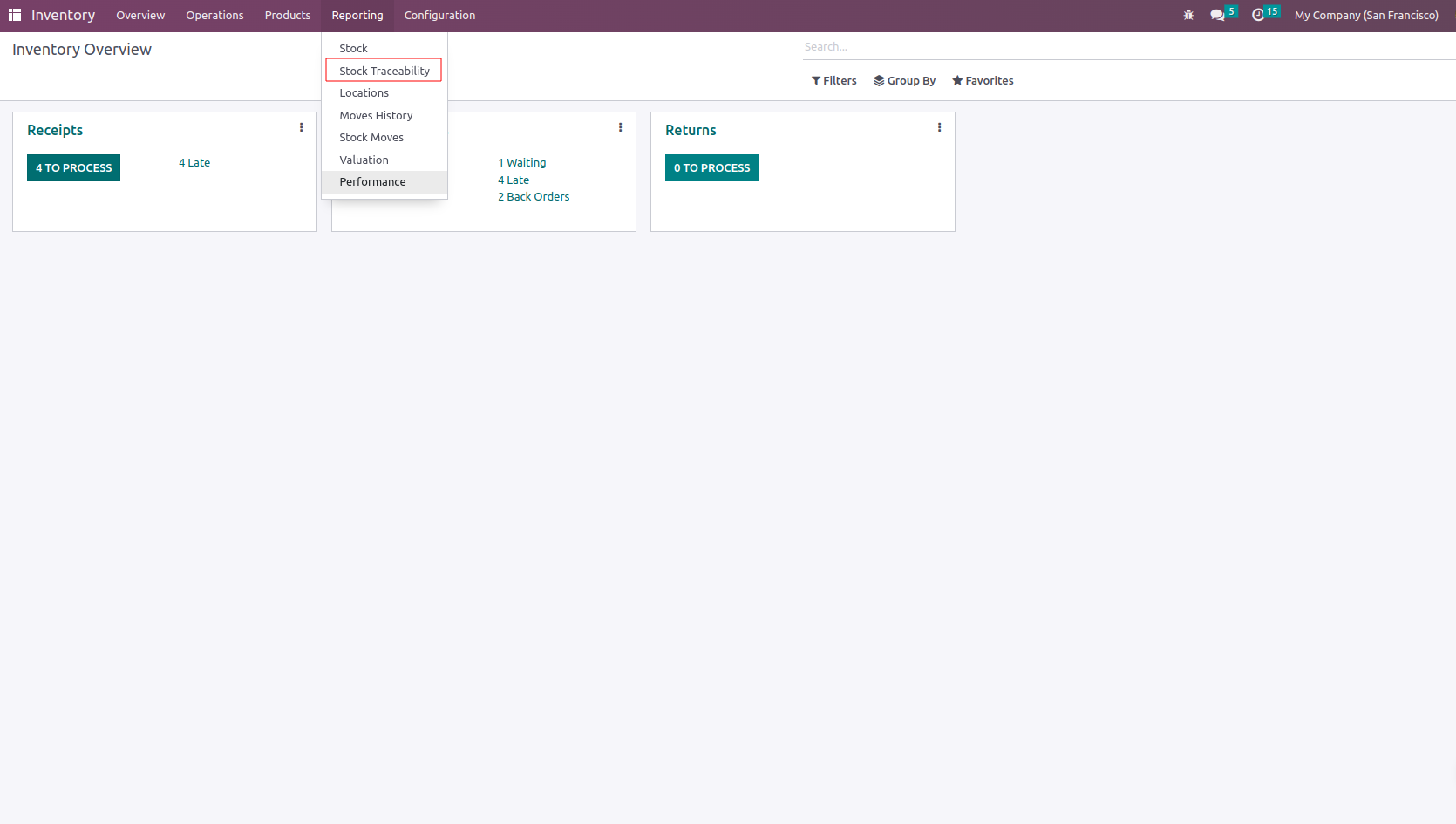Screen dimensions: 1456x824
Task: Open Returns card kebab menu
Action: [x=939, y=127]
